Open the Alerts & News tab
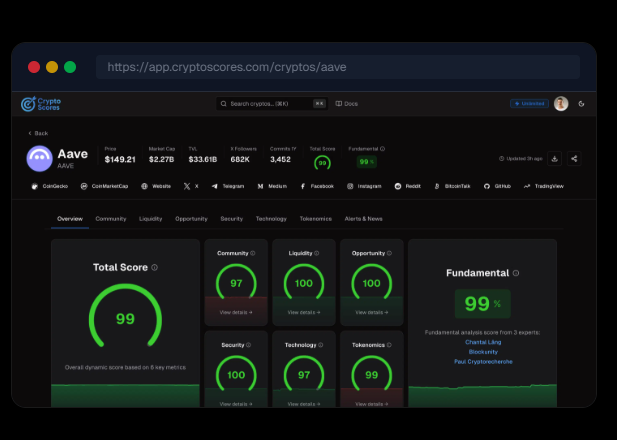Viewport: 617px width, 440px height. [362, 218]
